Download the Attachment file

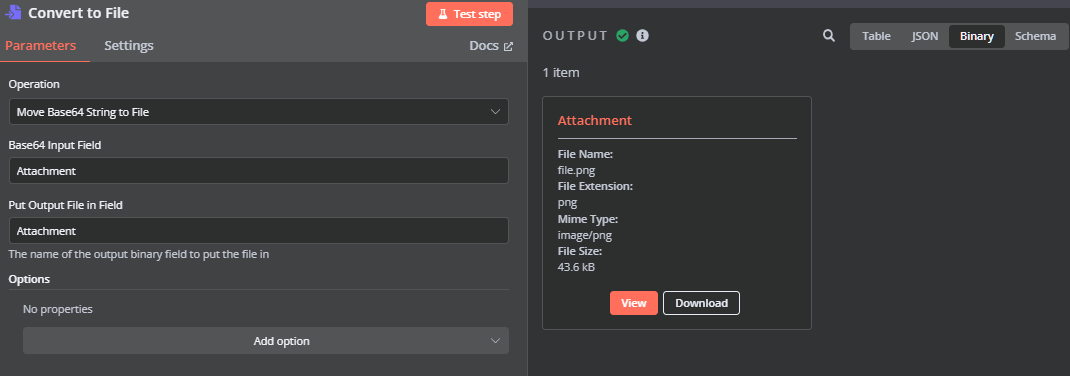(701, 303)
